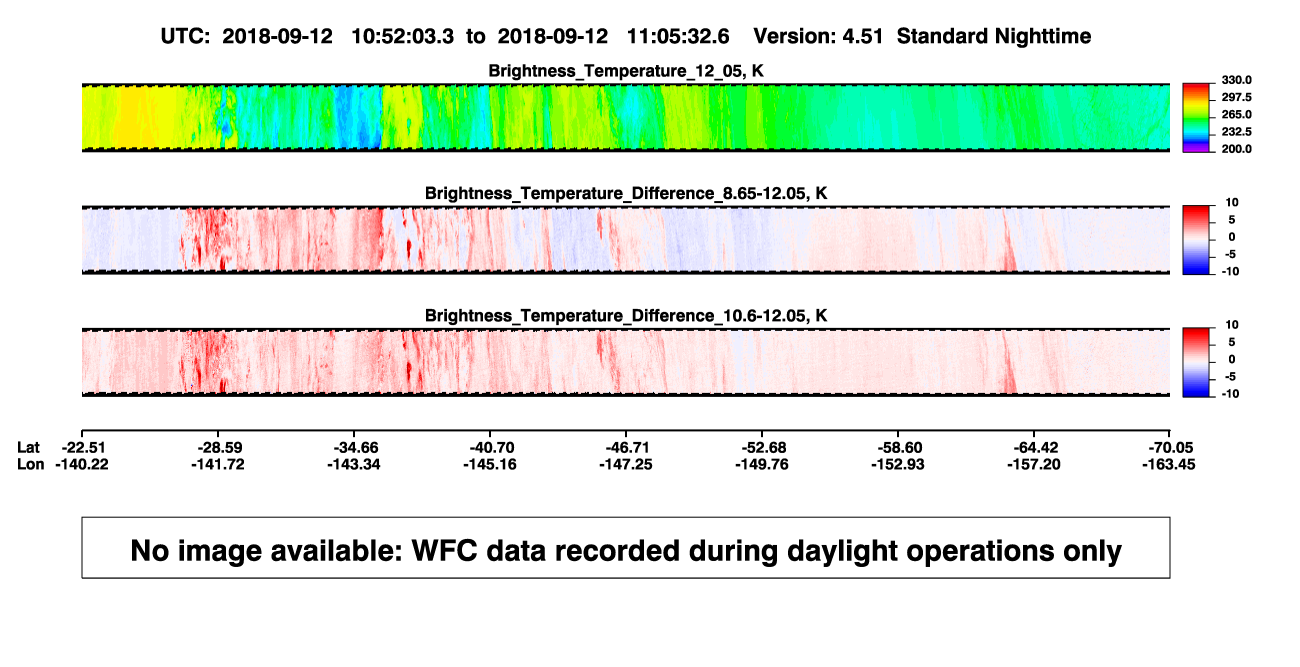Click the latitude value -40.70
This screenshot has height=667, width=1300.
click(492, 446)
